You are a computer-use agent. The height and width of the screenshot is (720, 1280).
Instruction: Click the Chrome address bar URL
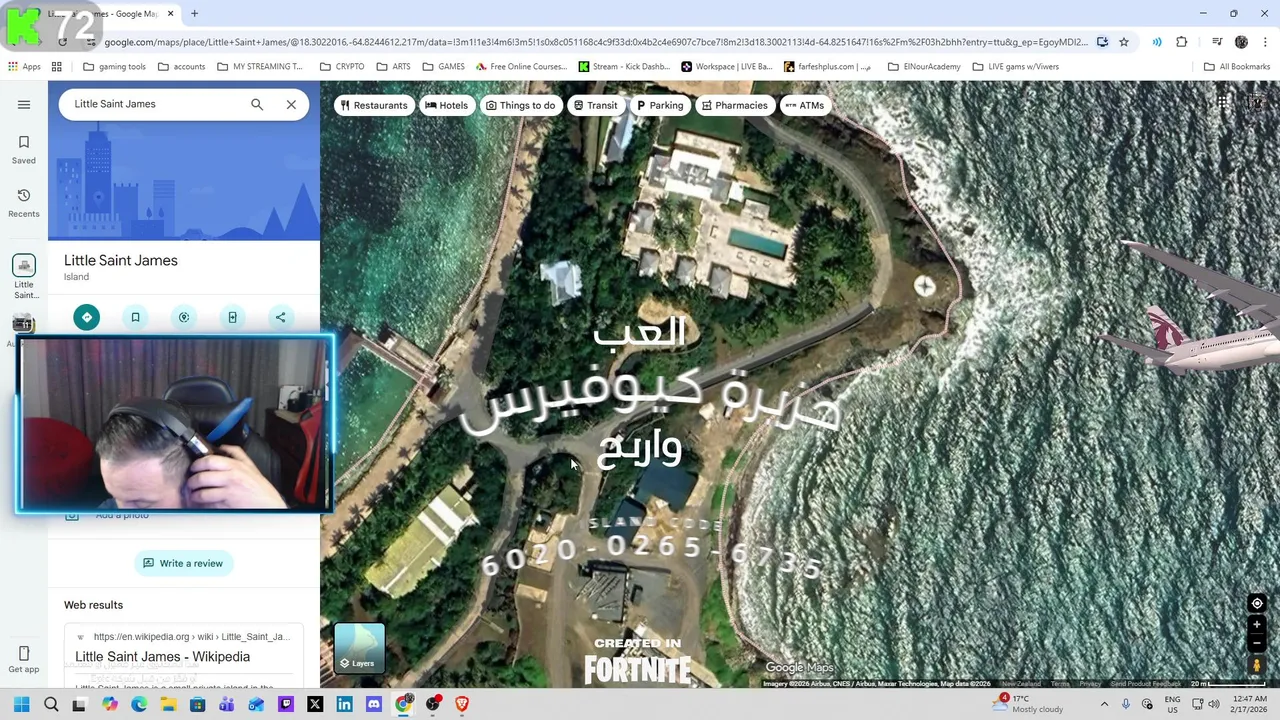595,42
